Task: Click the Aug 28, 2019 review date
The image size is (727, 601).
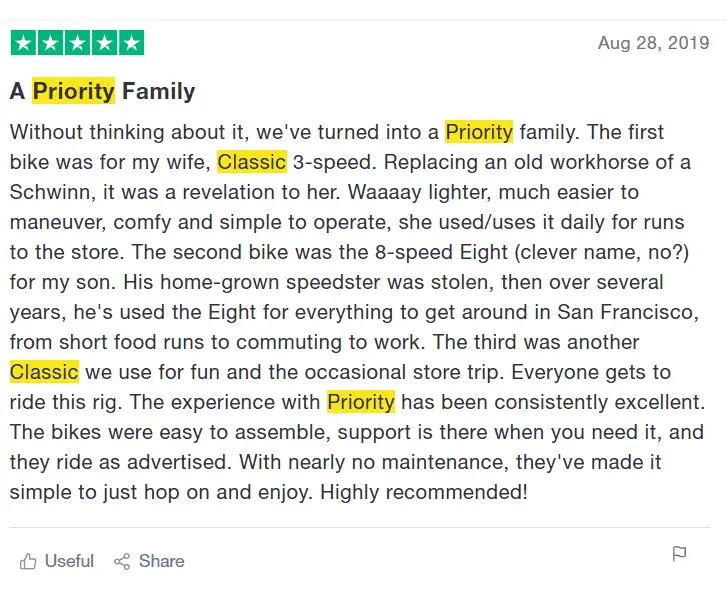Action: [x=653, y=43]
